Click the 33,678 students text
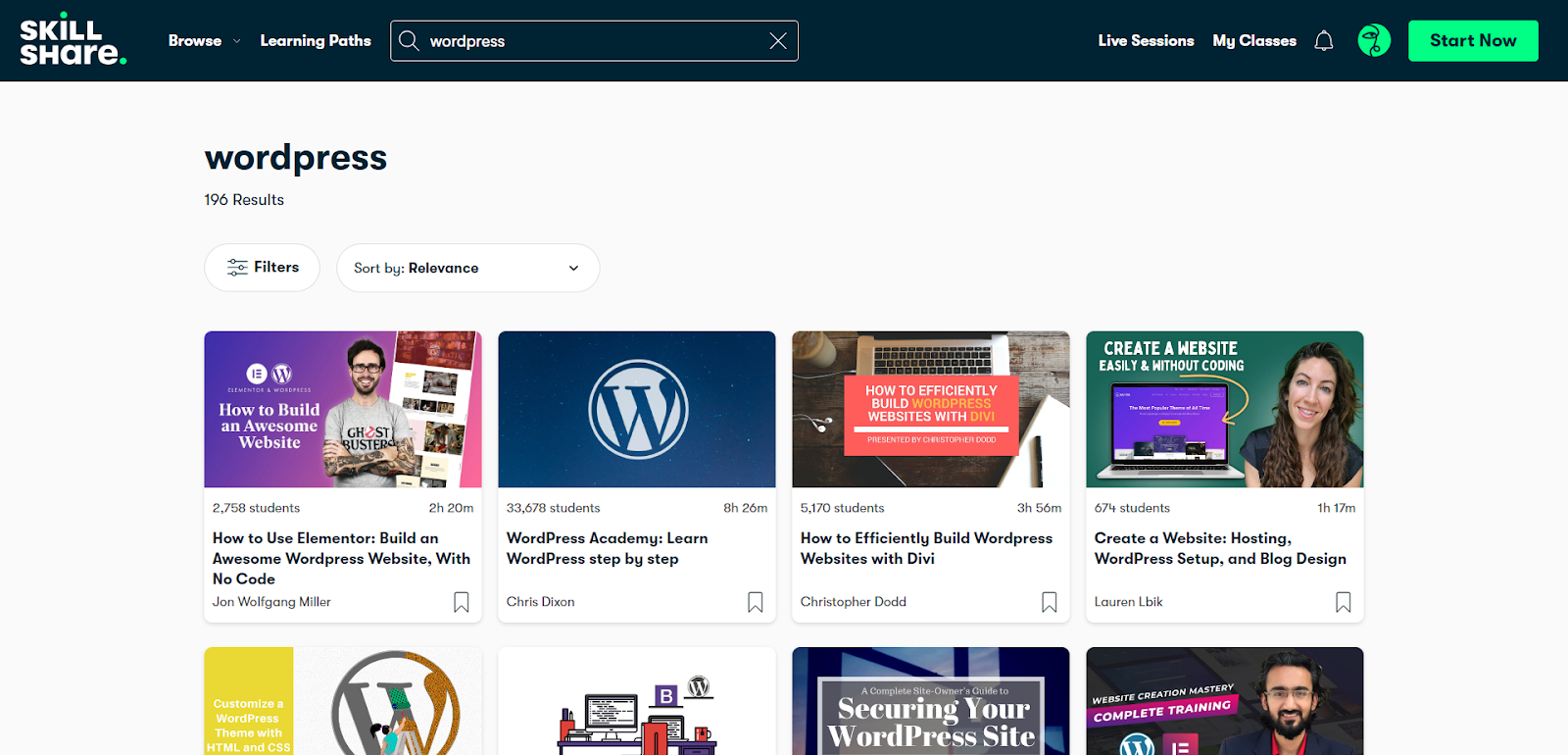This screenshot has height=755, width=1568. (x=554, y=508)
